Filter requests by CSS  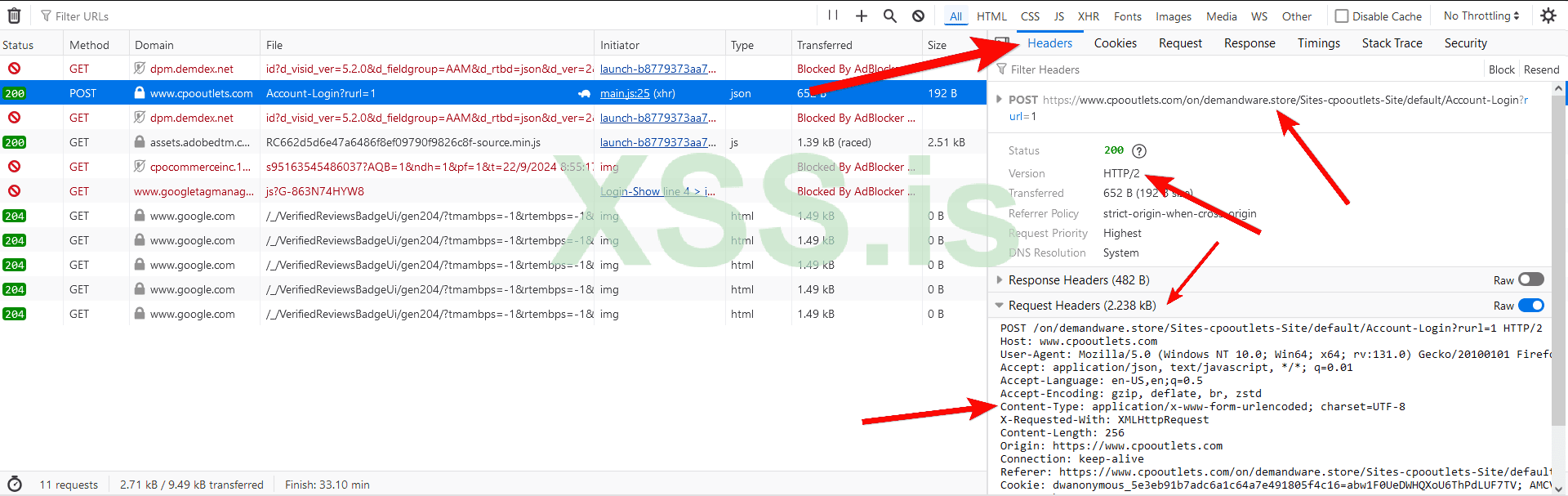tap(1030, 16)
